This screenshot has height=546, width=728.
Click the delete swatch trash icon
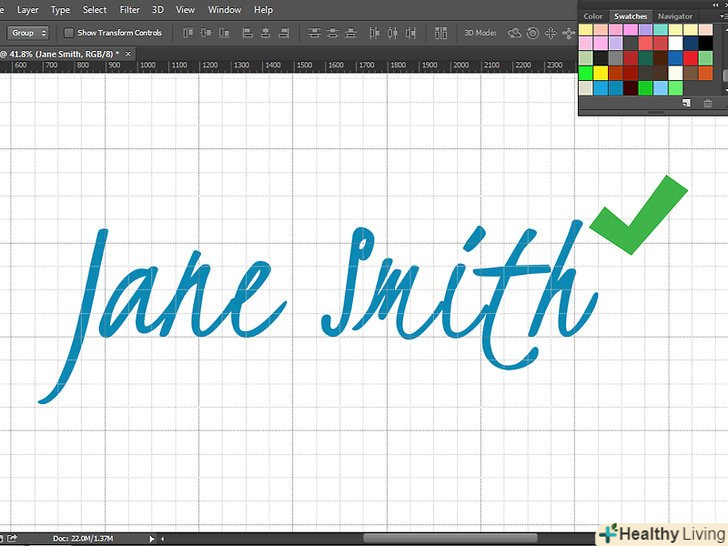(708, 103)
